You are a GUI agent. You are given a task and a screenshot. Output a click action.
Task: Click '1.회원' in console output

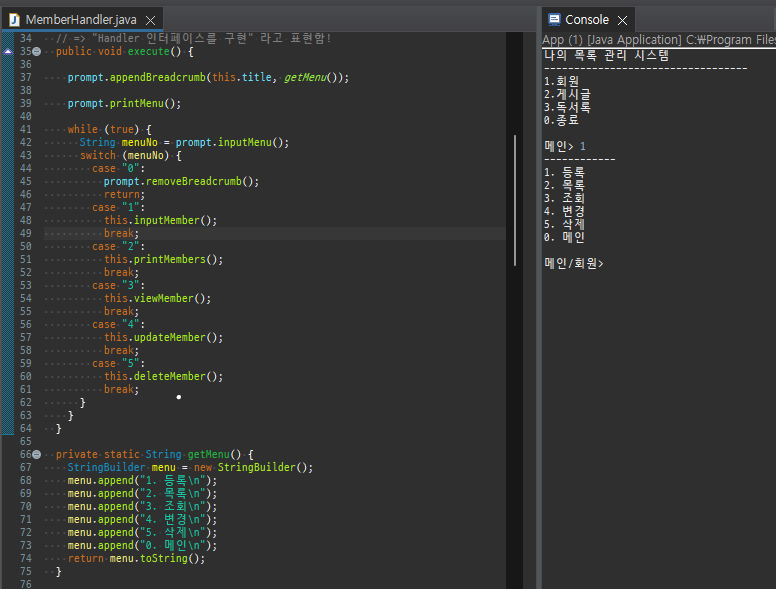tap(561, 81)
